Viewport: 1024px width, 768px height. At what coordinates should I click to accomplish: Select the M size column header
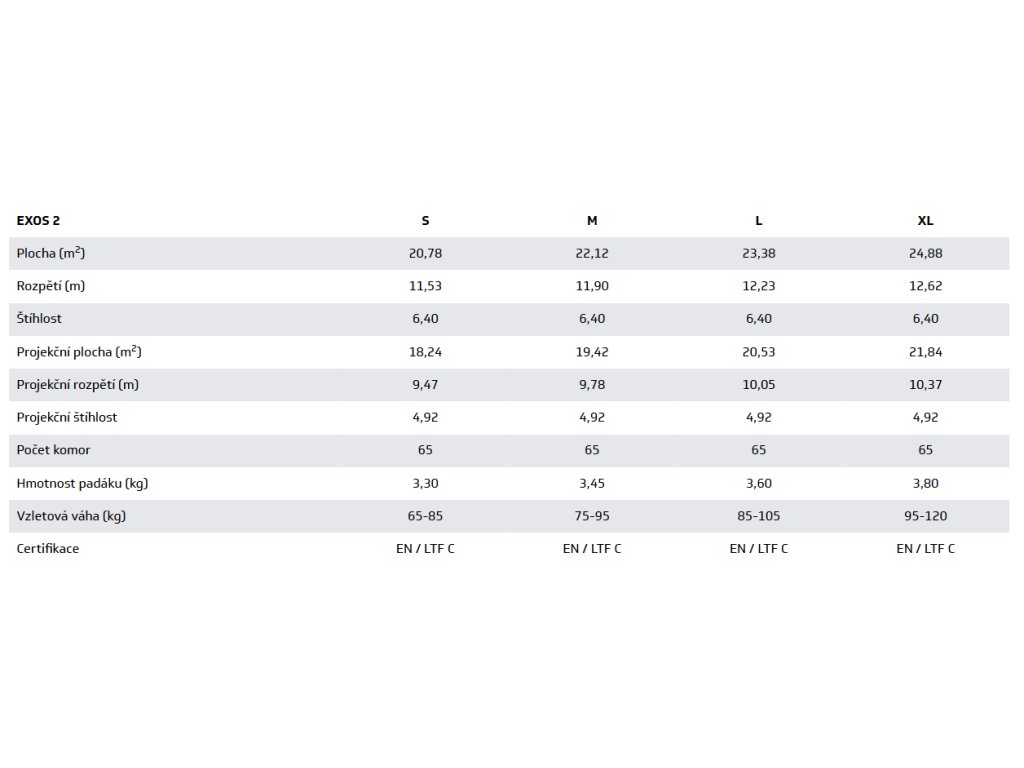coord(592,221)
